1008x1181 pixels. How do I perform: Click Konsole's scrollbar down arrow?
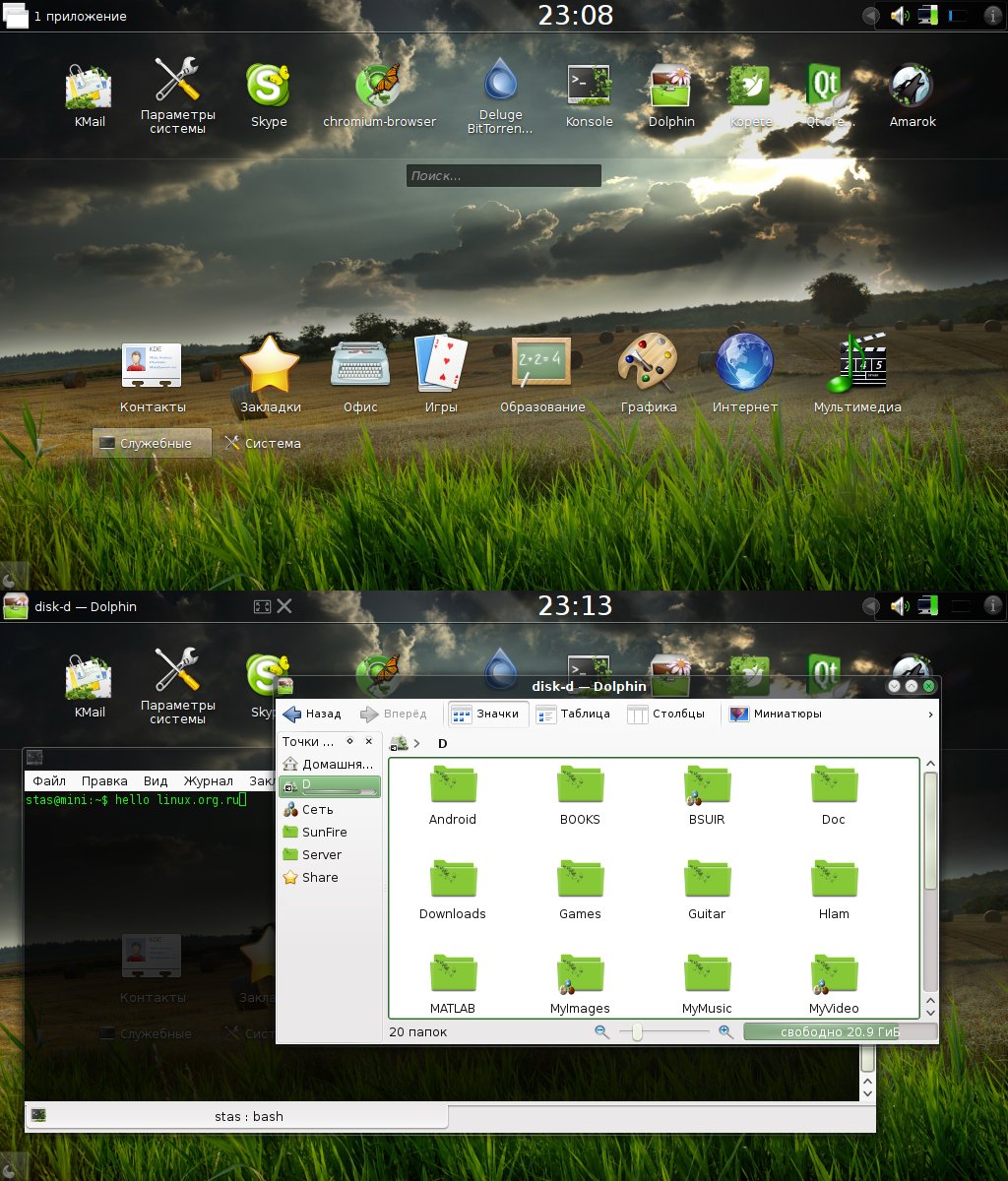tap(867, 1091)
